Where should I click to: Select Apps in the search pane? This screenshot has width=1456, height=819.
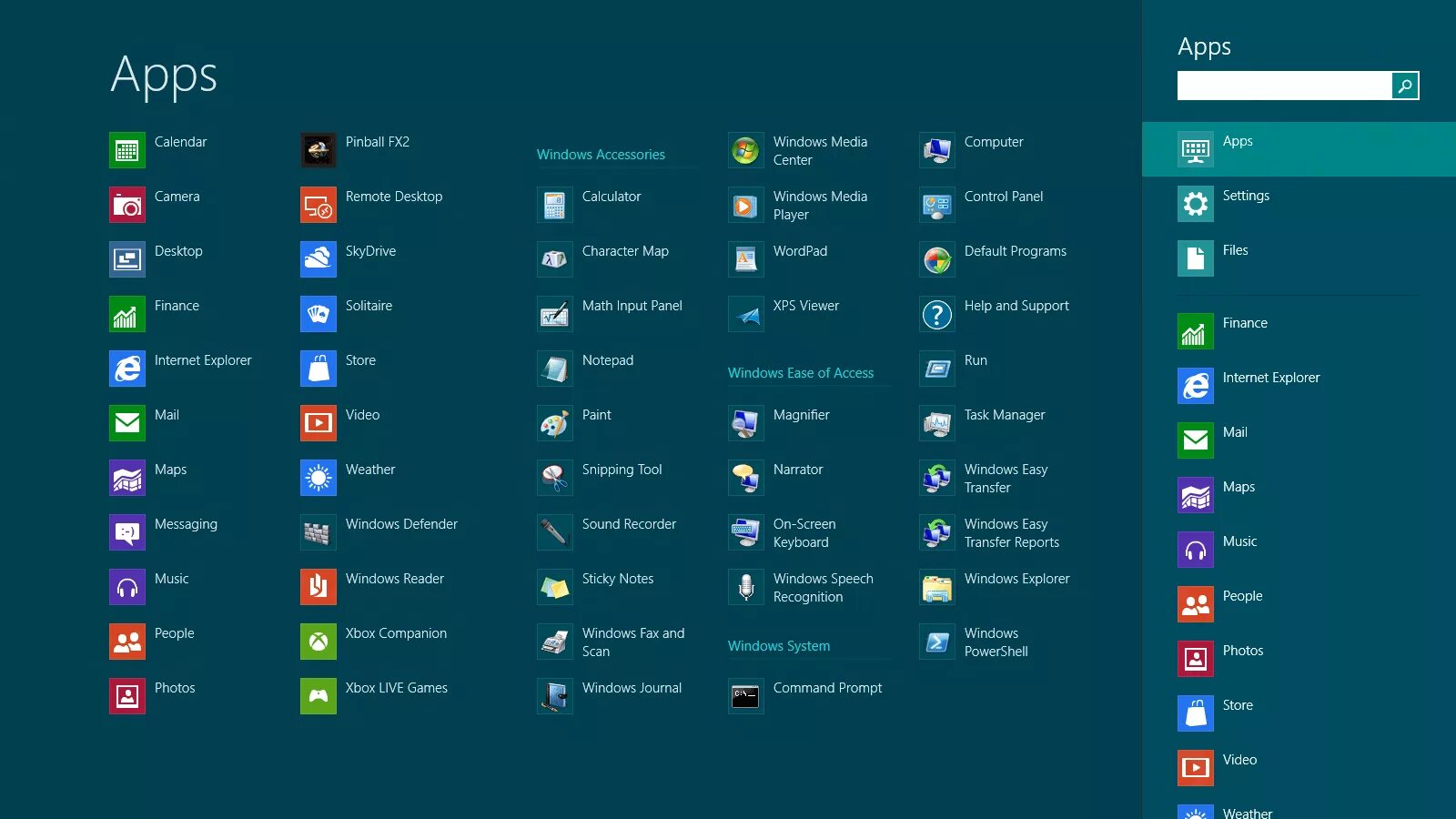pos(1299,149)
